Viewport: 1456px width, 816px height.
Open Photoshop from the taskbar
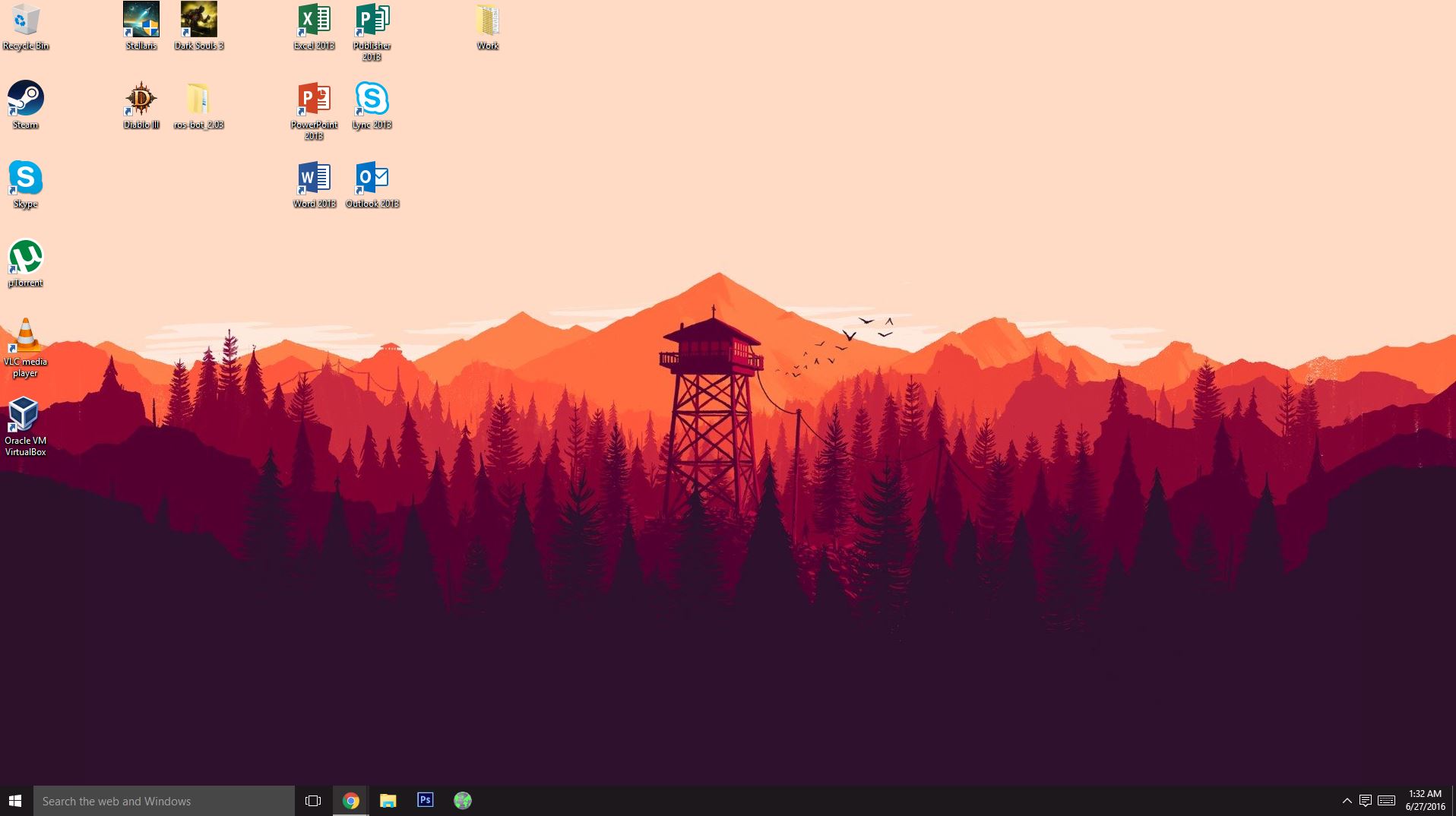425,801
